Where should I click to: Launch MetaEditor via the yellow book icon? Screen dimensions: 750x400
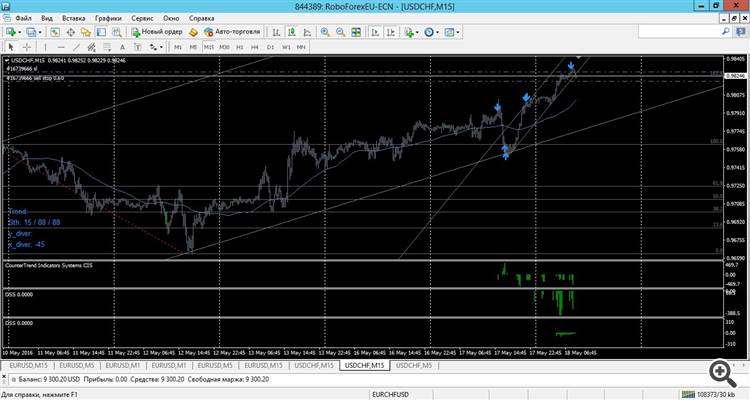point(193,32)
